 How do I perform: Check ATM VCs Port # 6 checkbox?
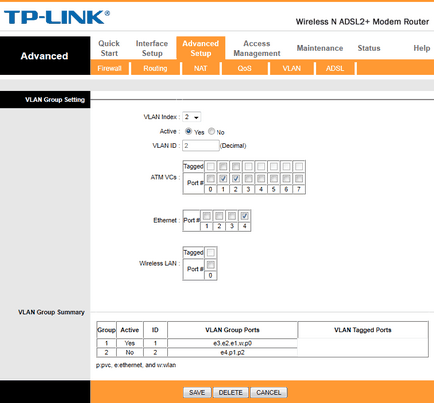[286, 179]
